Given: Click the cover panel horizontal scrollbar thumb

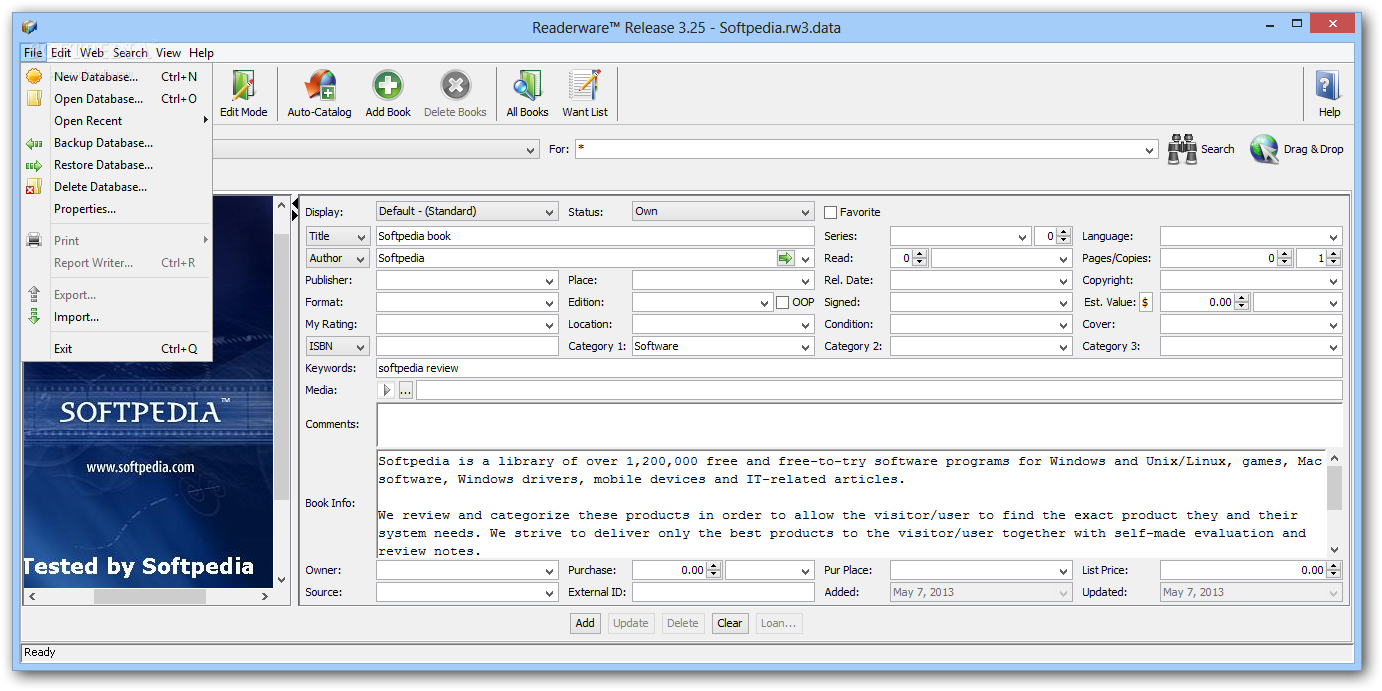Looking at the screenshot, I should (150, 596).
